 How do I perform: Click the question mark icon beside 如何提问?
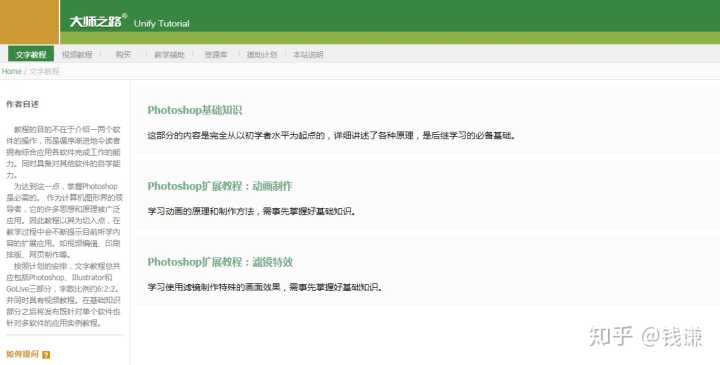coord(46,355)
